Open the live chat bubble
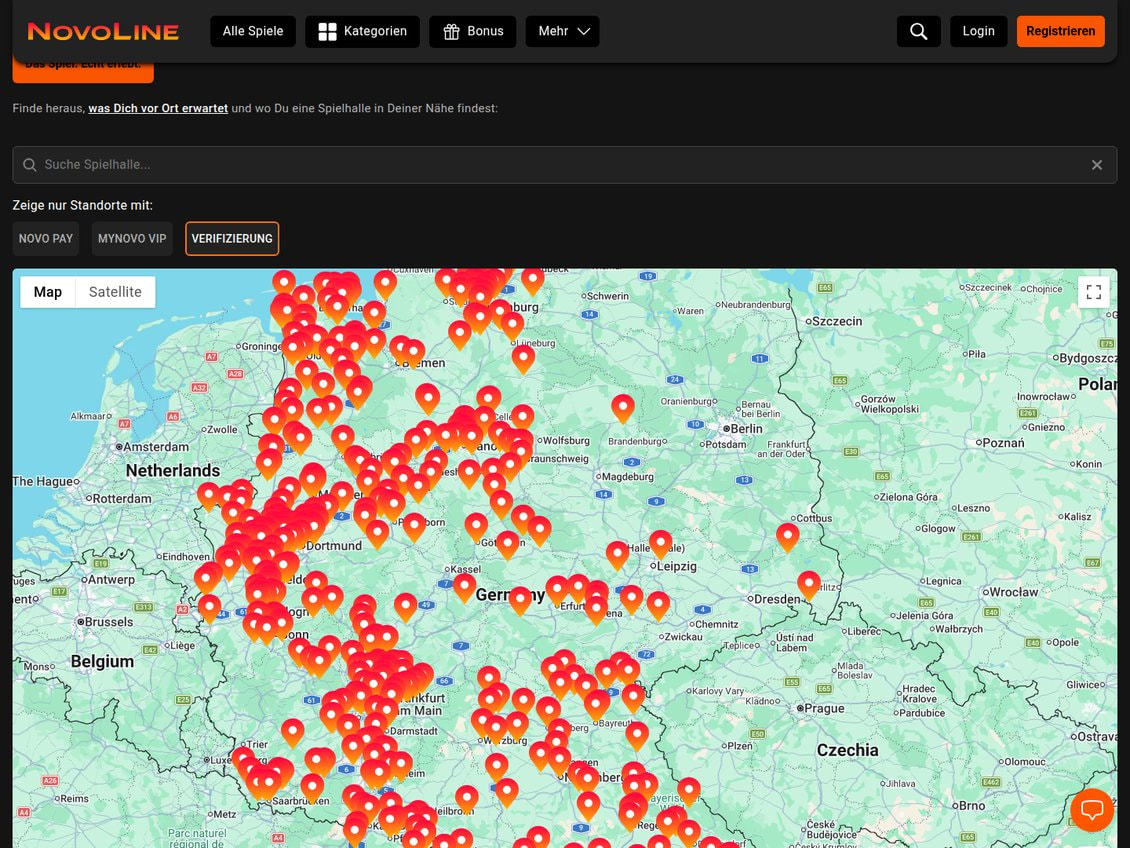 [x=1093, y=810]
